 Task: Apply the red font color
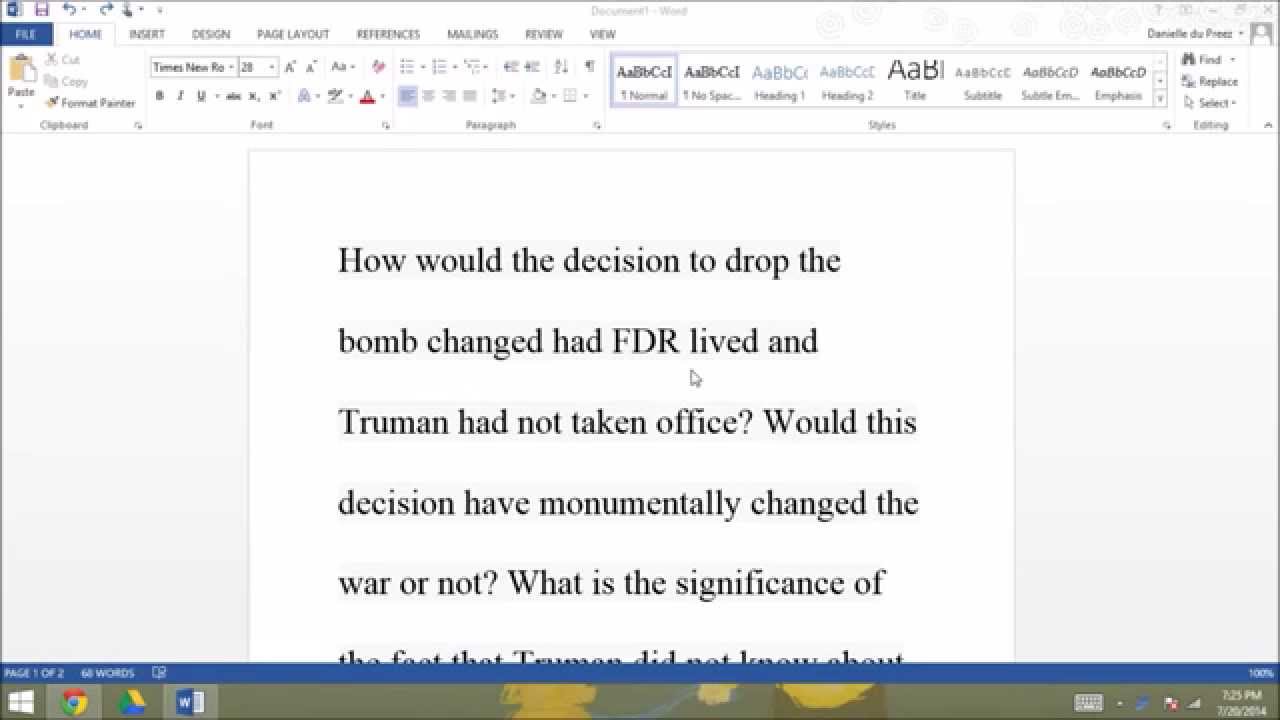click(x=367, y=96)
